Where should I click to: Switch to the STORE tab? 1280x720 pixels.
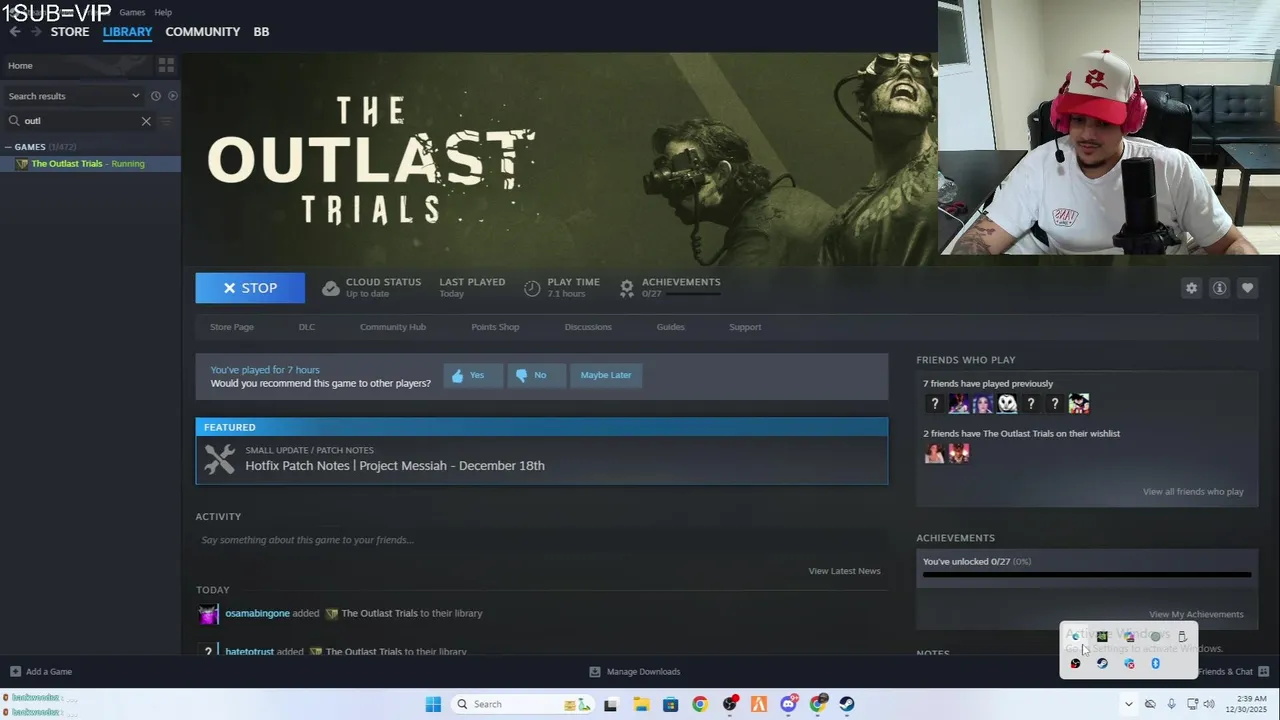point(70,32)
